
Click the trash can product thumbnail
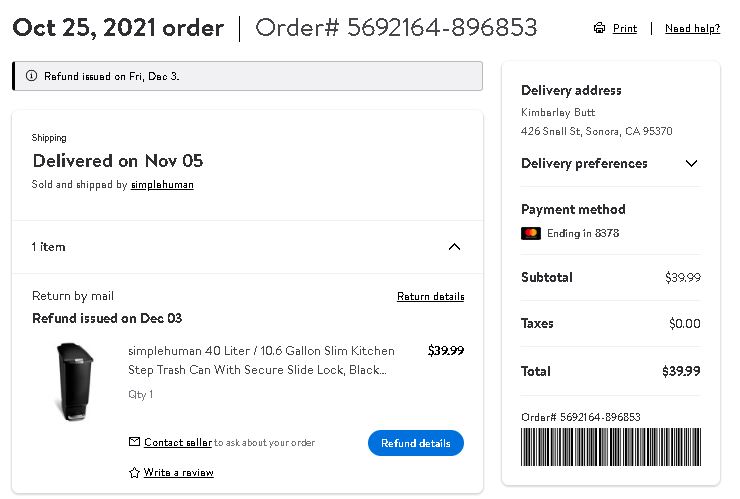(x=75, y=381)
